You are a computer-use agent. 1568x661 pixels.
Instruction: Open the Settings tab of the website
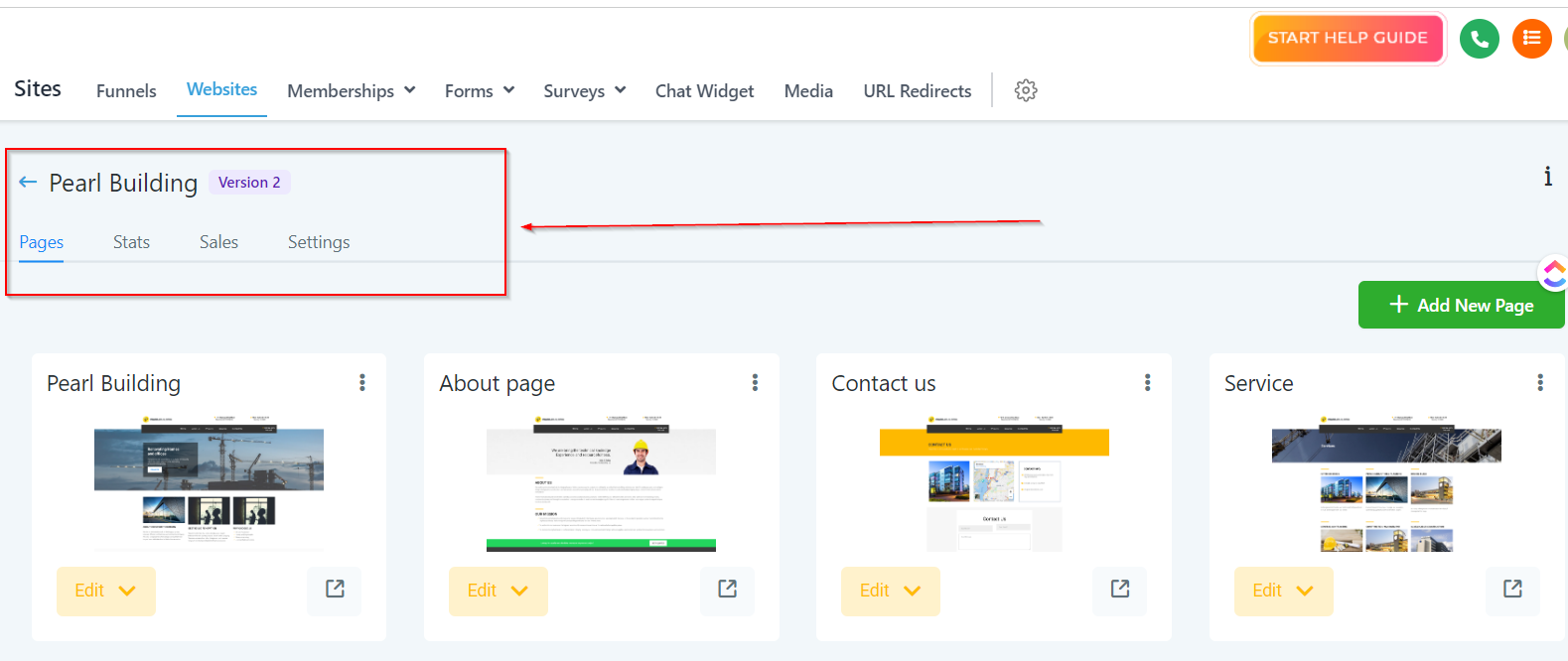318,242
